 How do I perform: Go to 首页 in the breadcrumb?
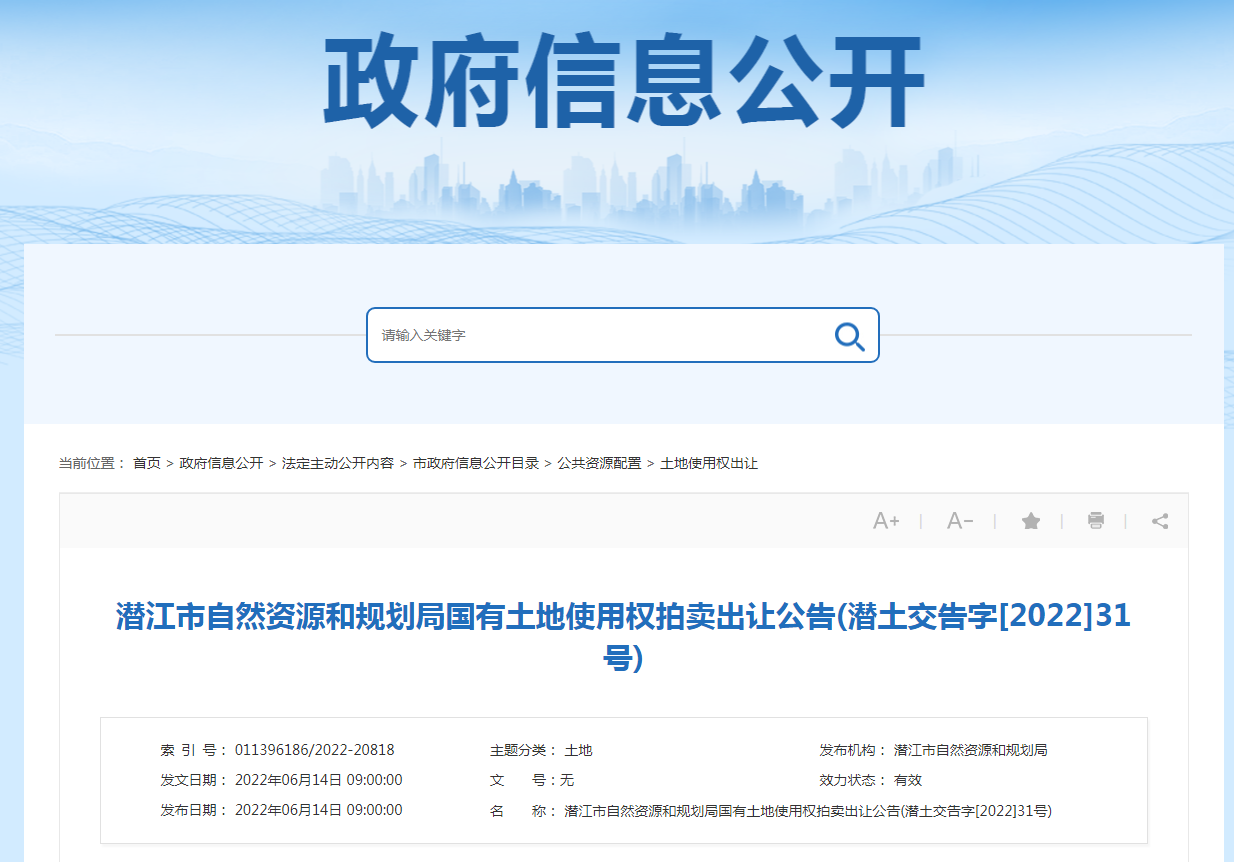(x=147, y=463)
